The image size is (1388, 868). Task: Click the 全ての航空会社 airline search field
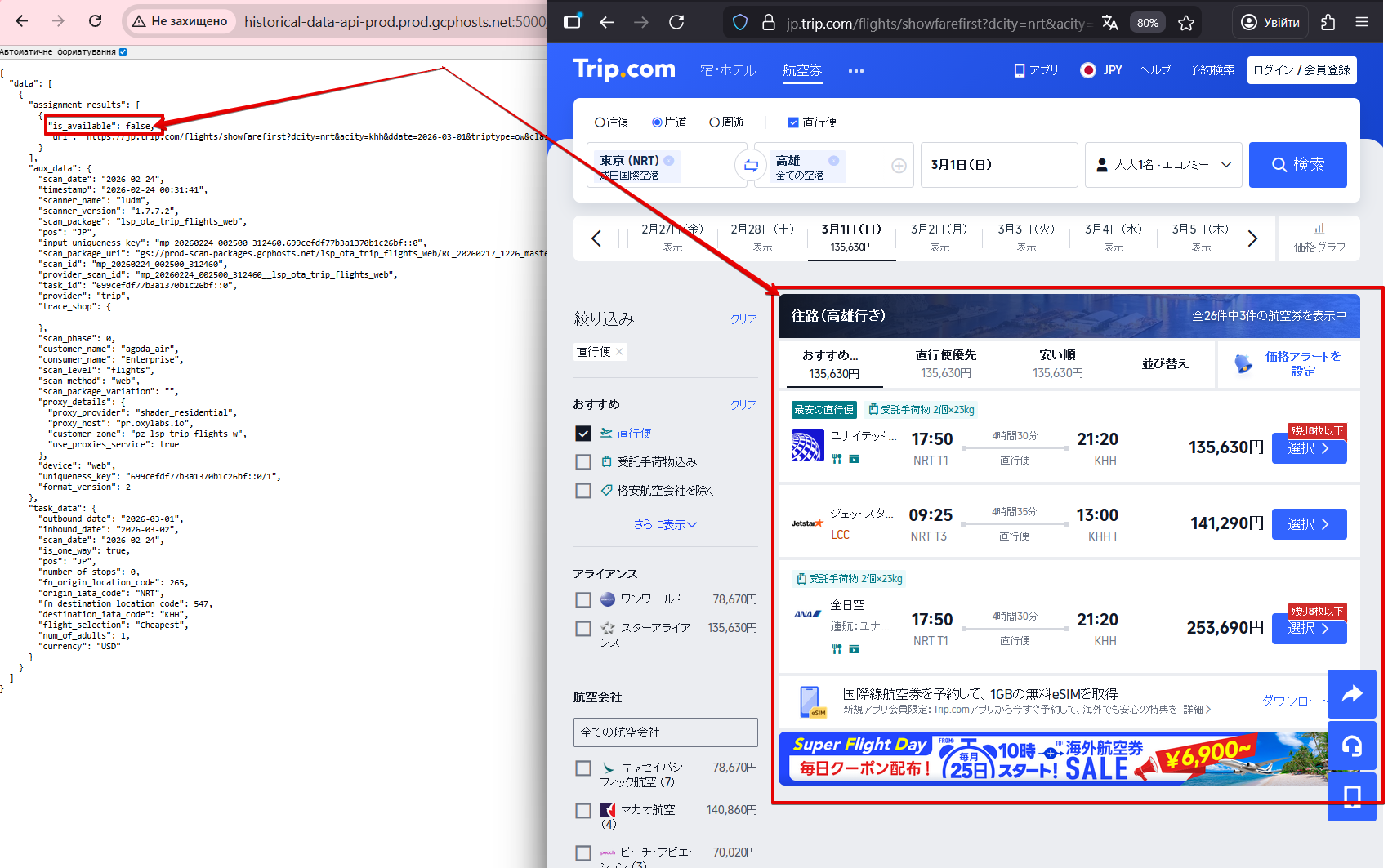666,732
